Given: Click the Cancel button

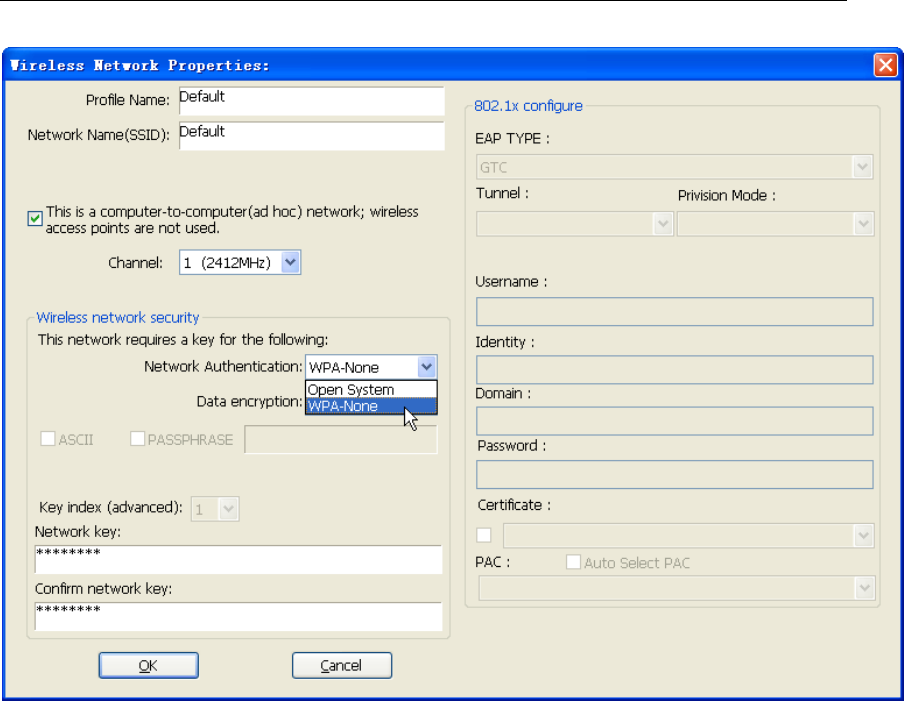Looking at the screenshot, I should pyautogui.click(x=342, y=665).
